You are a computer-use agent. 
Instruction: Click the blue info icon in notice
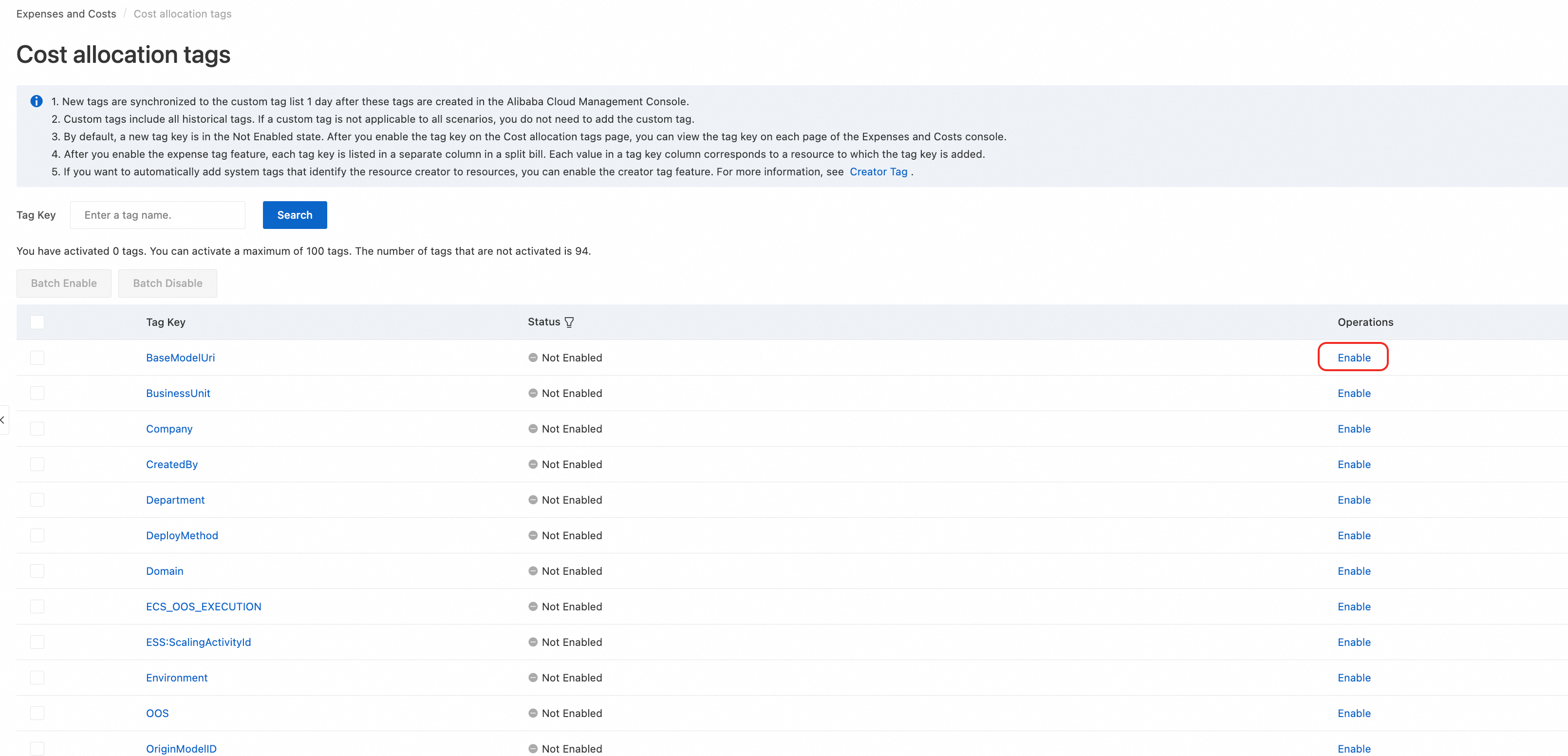pos(37,101)
